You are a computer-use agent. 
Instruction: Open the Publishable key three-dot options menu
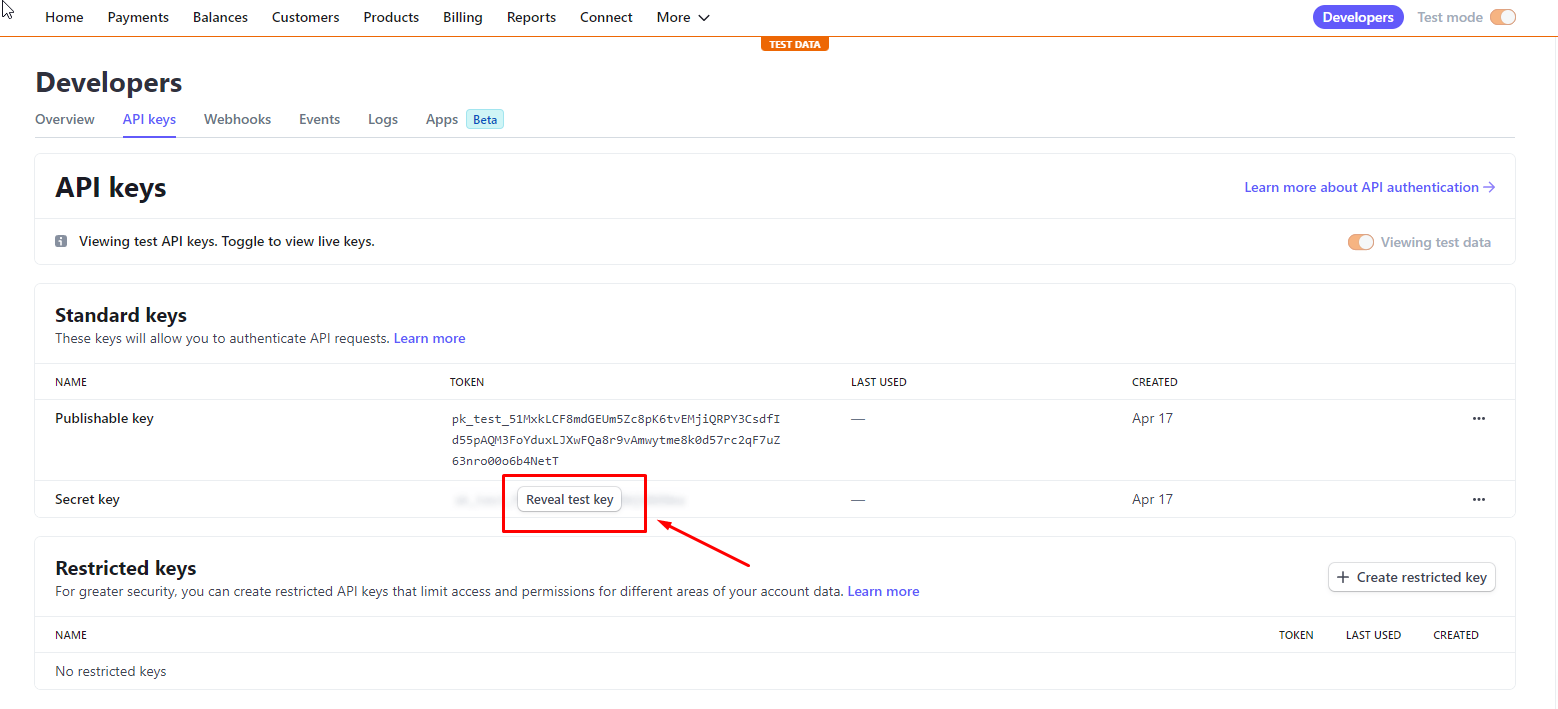click(x=1478, y=419)
